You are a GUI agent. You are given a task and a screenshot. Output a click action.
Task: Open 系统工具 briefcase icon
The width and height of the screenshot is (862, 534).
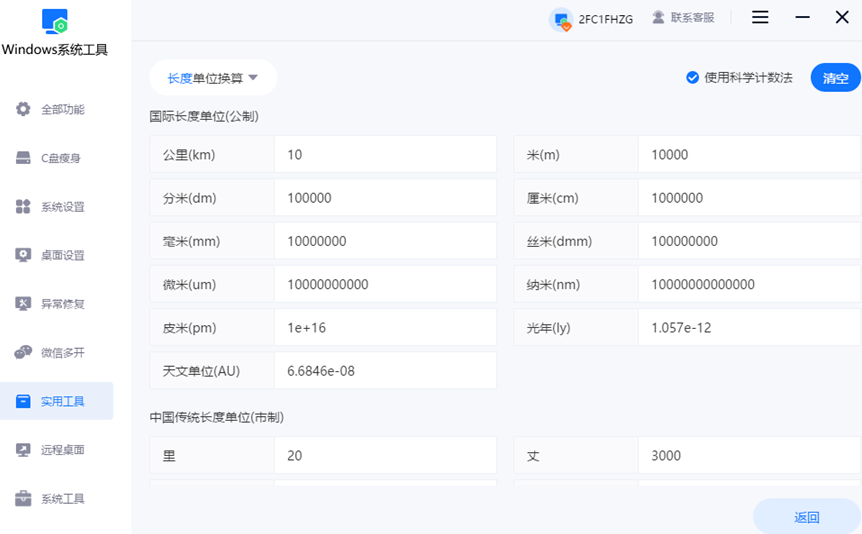[23, 498]
